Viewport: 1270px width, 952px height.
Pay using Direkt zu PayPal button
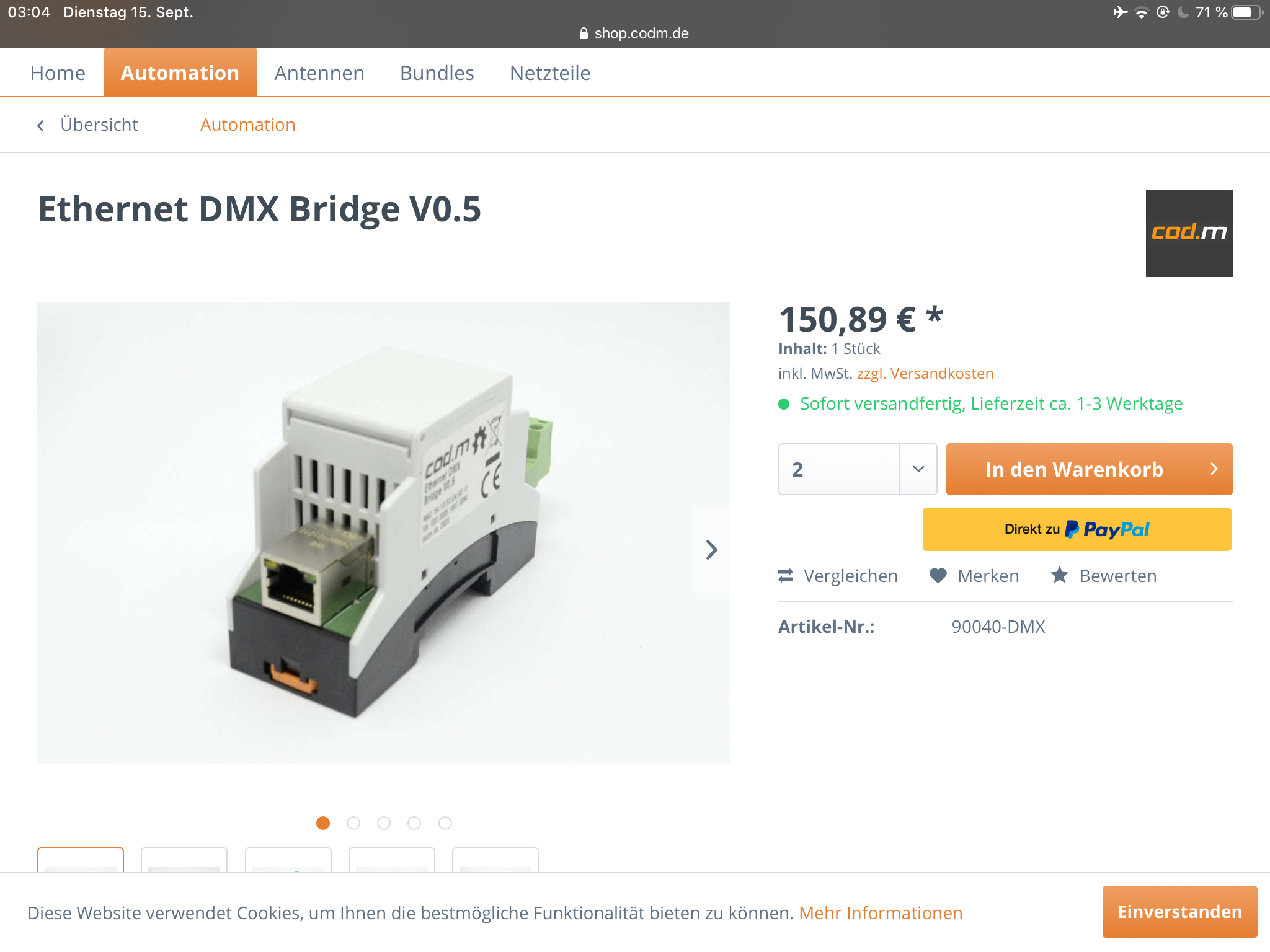tap(1077, 529)
